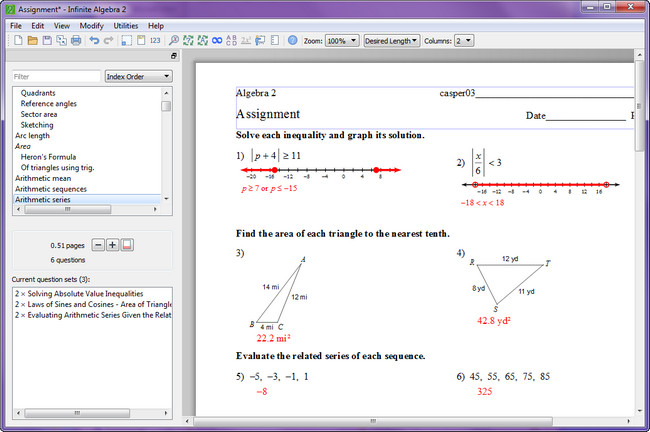Select the Arithmetic sequences topic
Viewport: 650px width, 432px height.
pos(51,189)
